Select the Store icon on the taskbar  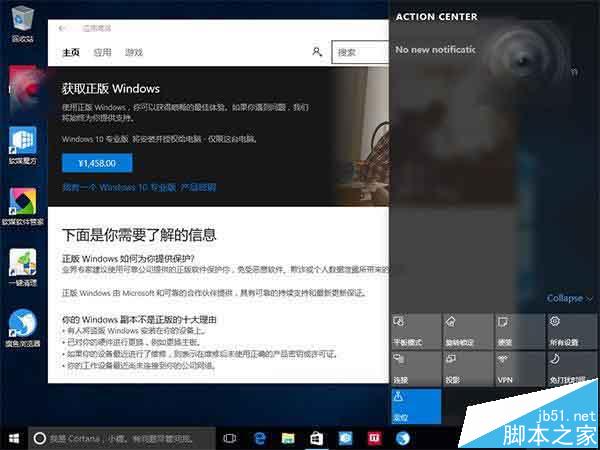[x=316, y=439]
